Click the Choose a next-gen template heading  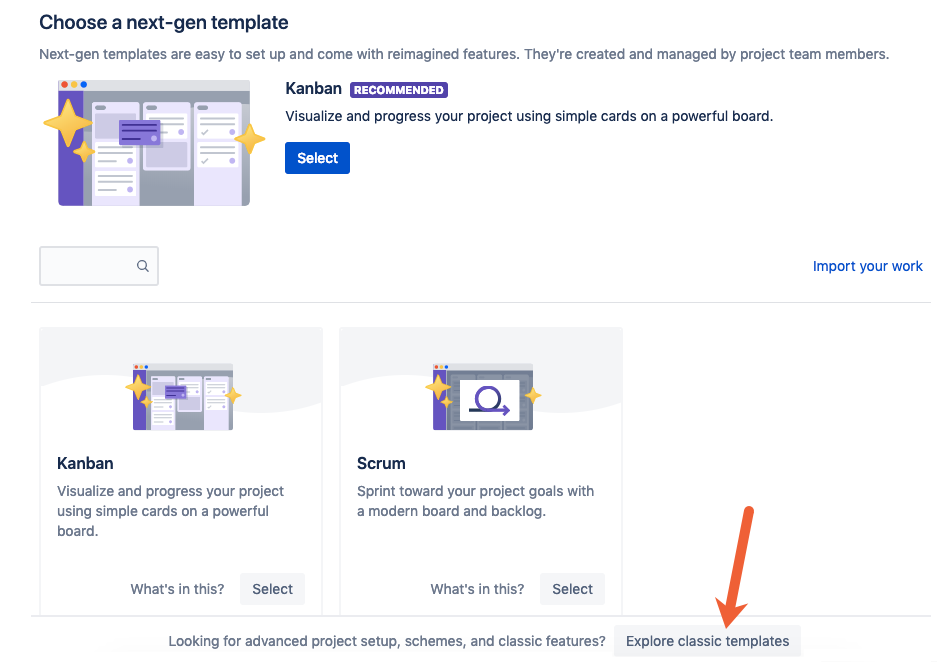point(162,22)
